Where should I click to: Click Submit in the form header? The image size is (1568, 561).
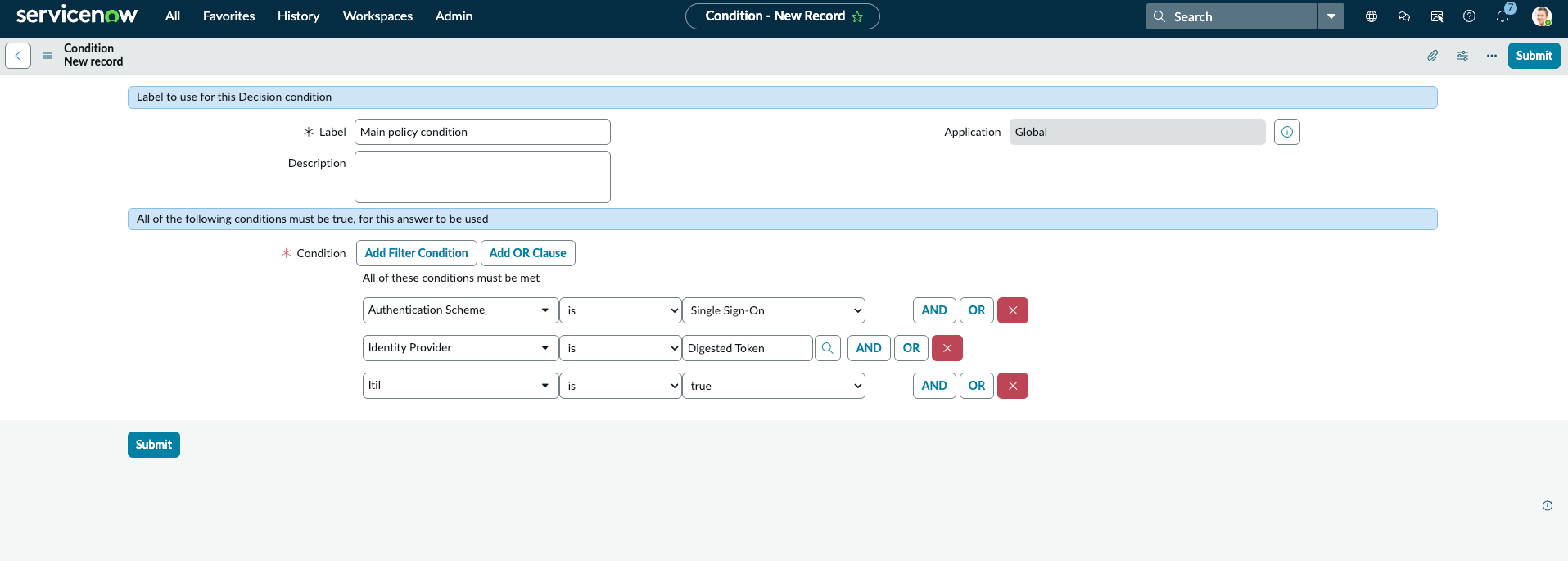(1534, 56)
